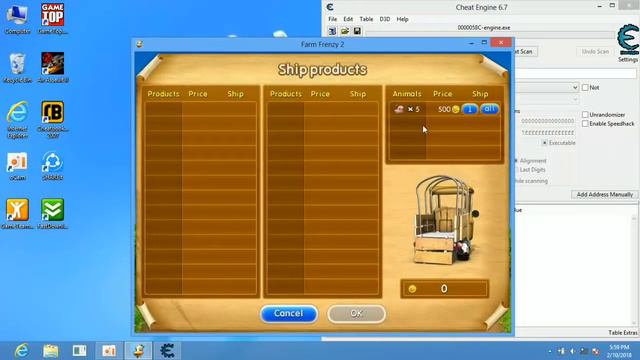The width and height of the screenshot is (640, 360).
Task: Open the File menu in Cheat Engine
Action: [x=333, y=19]
